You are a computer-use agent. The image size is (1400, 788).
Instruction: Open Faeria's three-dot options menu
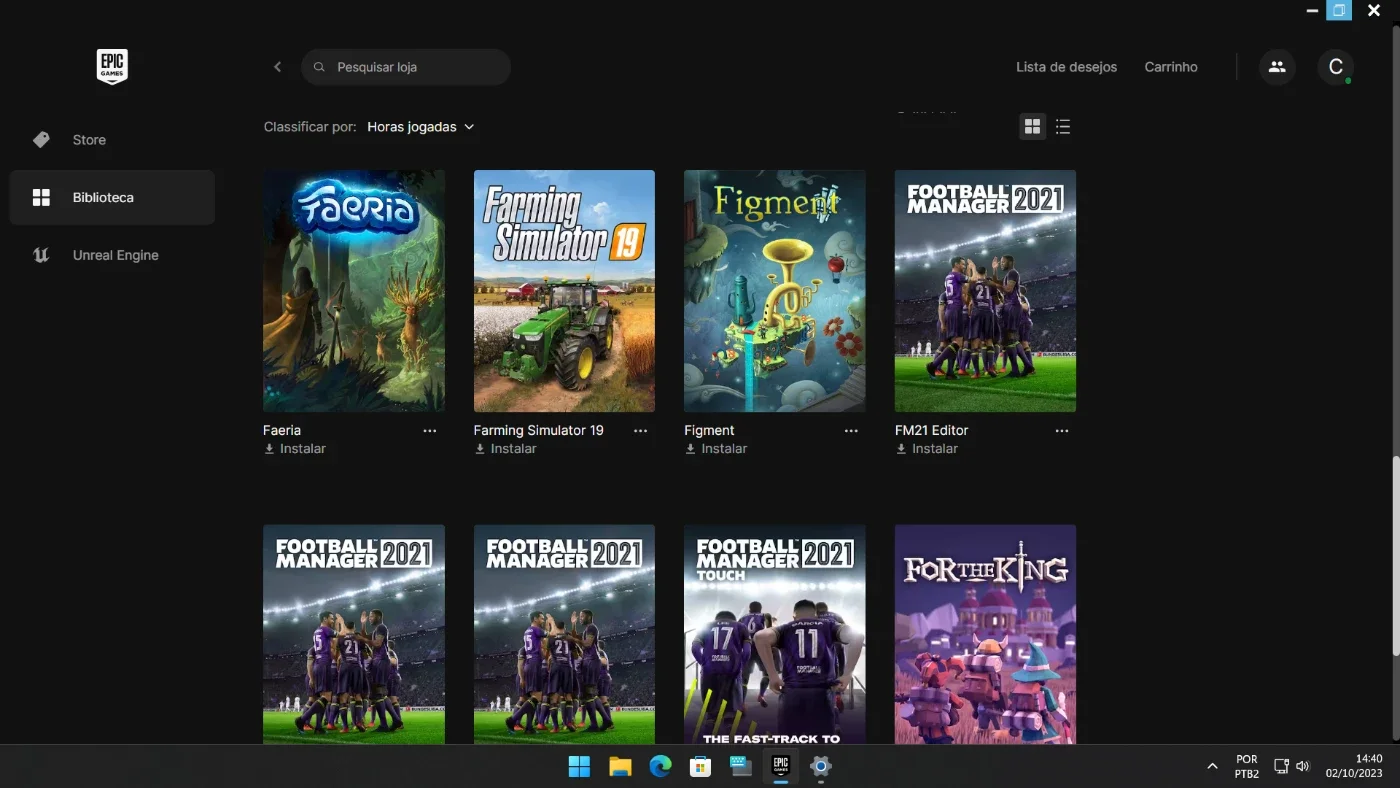click(430, 431)
